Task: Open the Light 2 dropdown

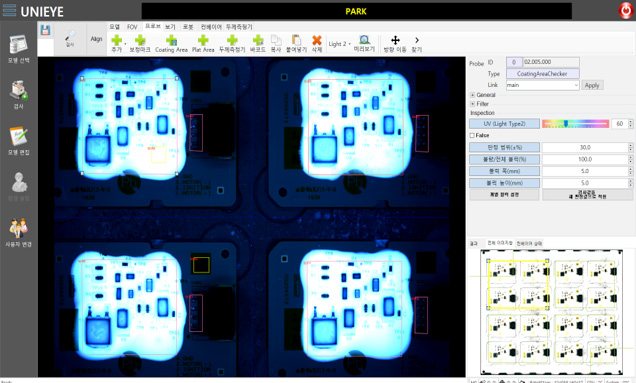Action: (340, 44)
